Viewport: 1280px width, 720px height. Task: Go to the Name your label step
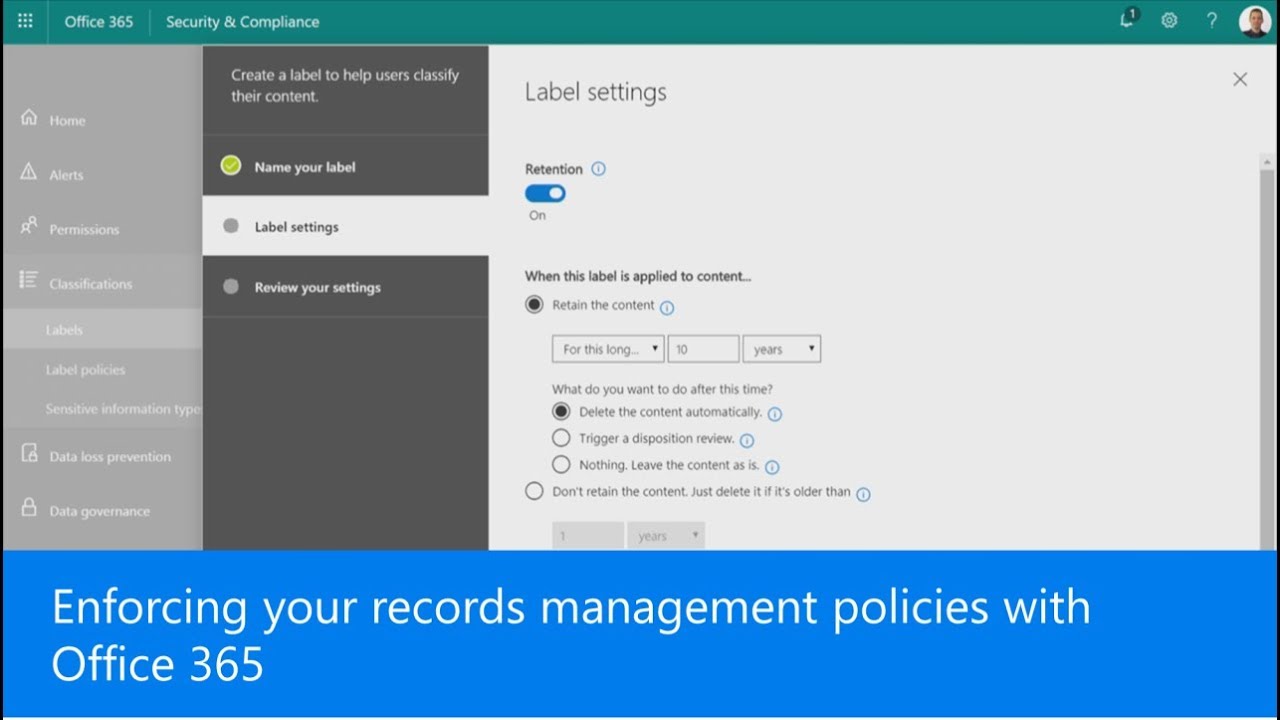(x=345, y=166)
